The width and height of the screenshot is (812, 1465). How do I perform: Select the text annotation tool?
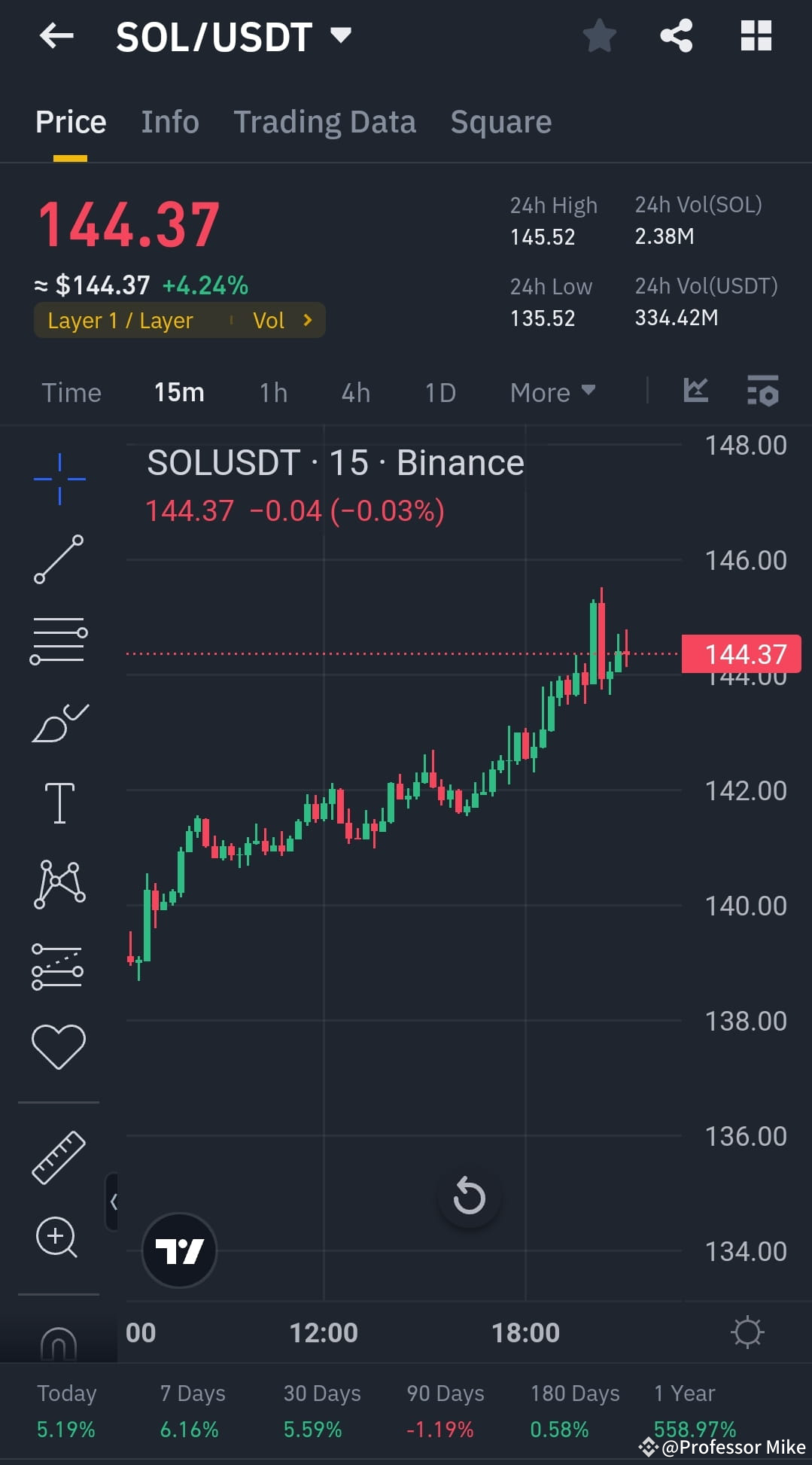click(x=59, y=802)
